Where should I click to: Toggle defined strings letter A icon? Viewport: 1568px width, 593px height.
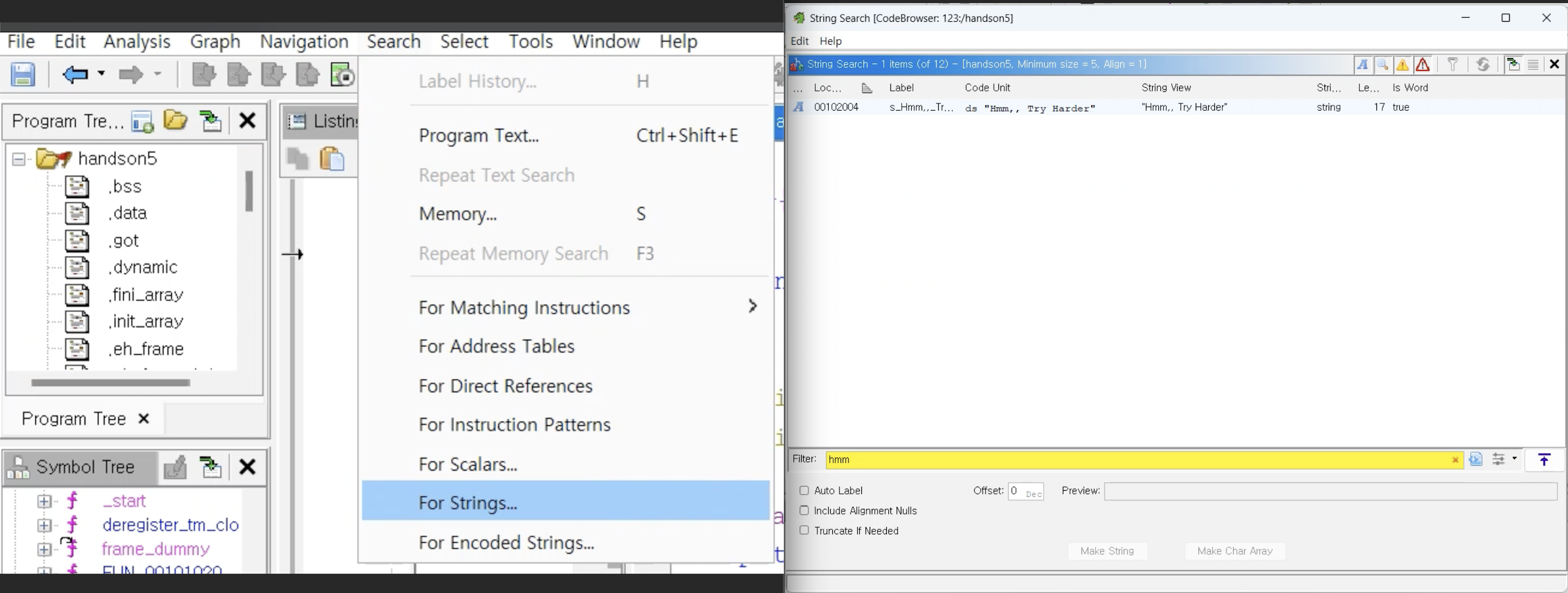pos(1362,64)
